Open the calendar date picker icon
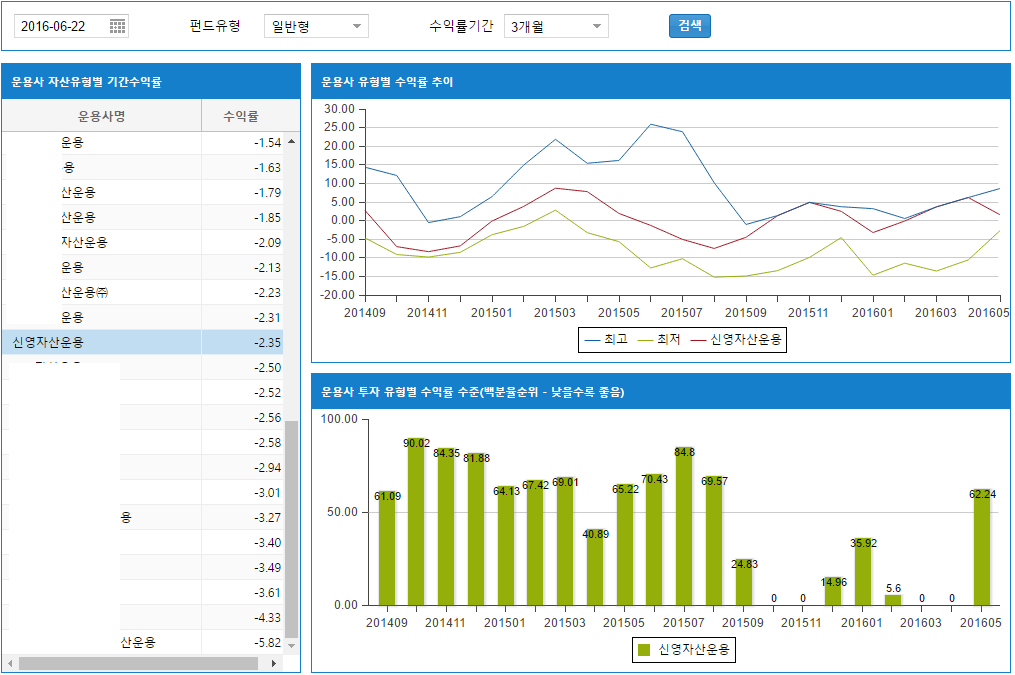 (117, 27)
